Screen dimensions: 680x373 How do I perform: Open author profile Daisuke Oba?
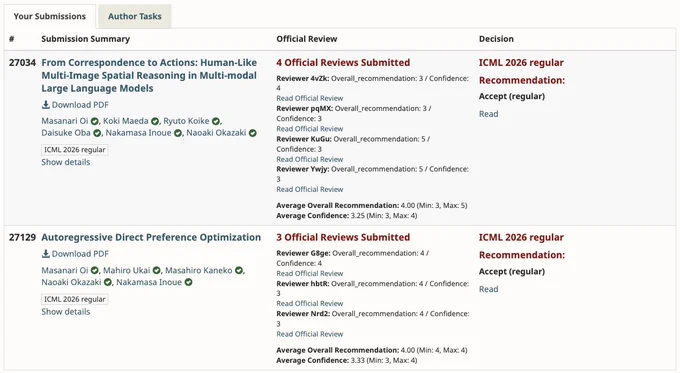[x=66, y=133]
